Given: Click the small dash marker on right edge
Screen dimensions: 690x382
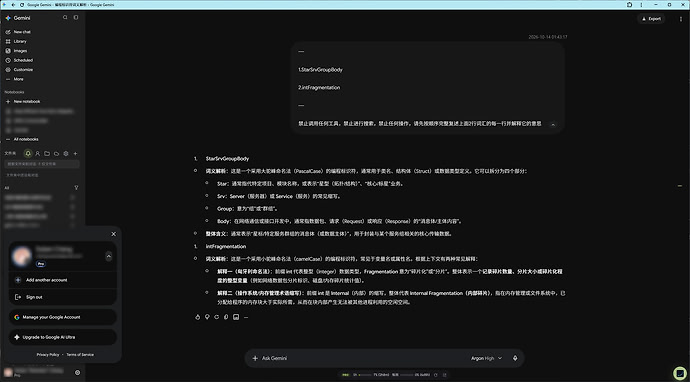Looking at the screenshot, I should point(680,187).
